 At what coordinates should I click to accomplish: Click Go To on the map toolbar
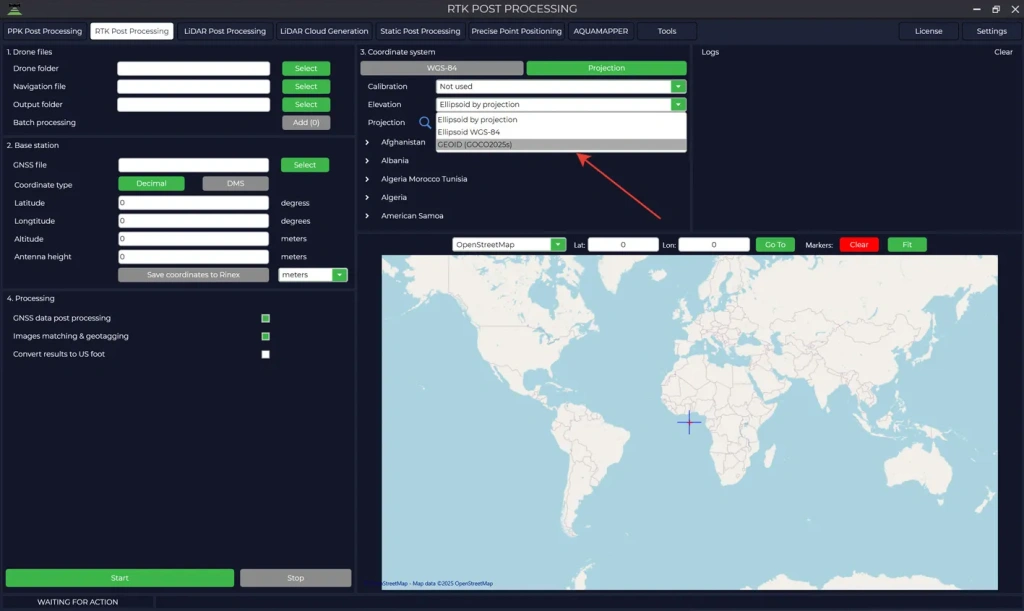pos(776,243)
